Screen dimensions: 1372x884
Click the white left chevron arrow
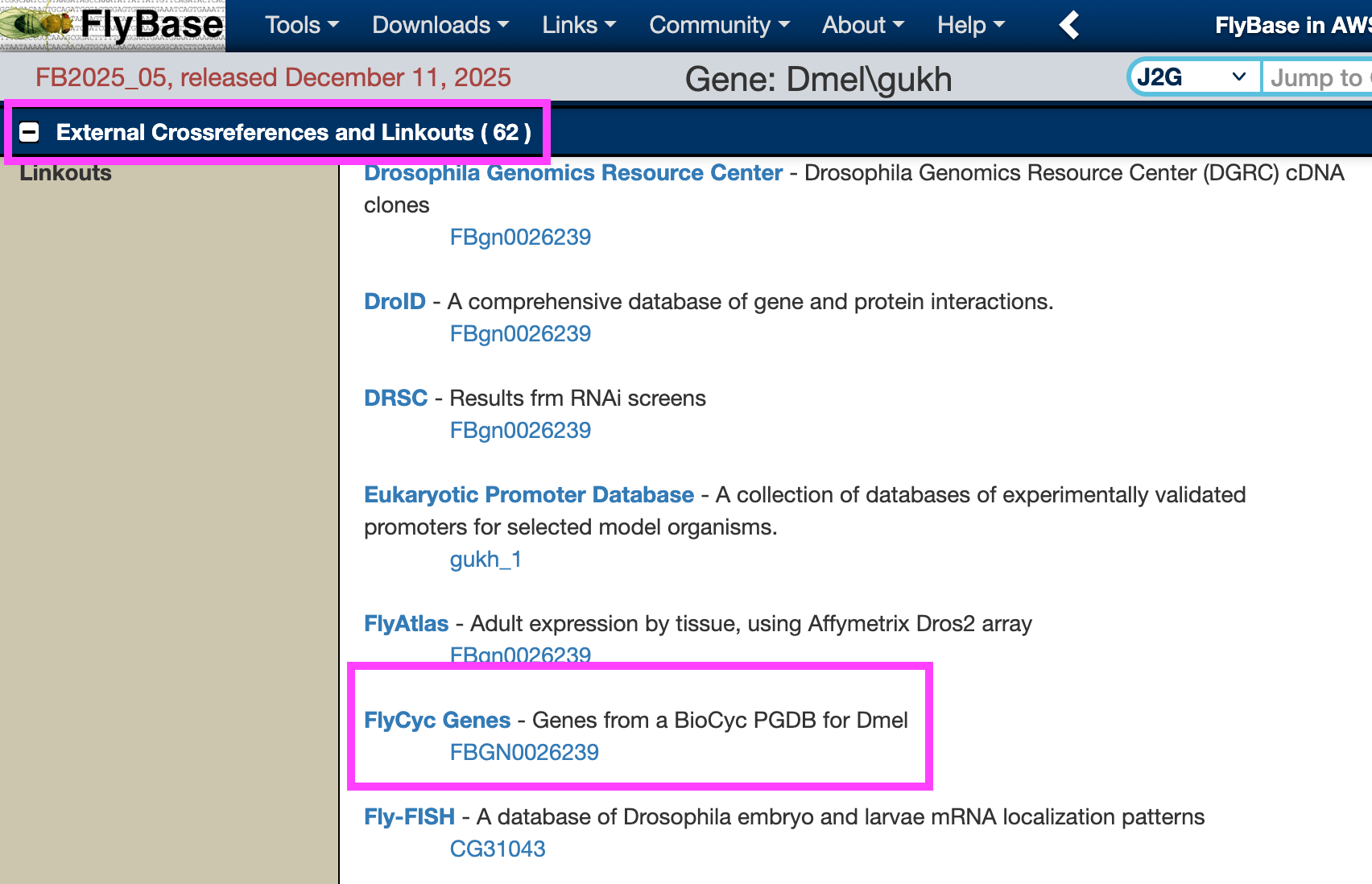click(x=1069, y=25)
